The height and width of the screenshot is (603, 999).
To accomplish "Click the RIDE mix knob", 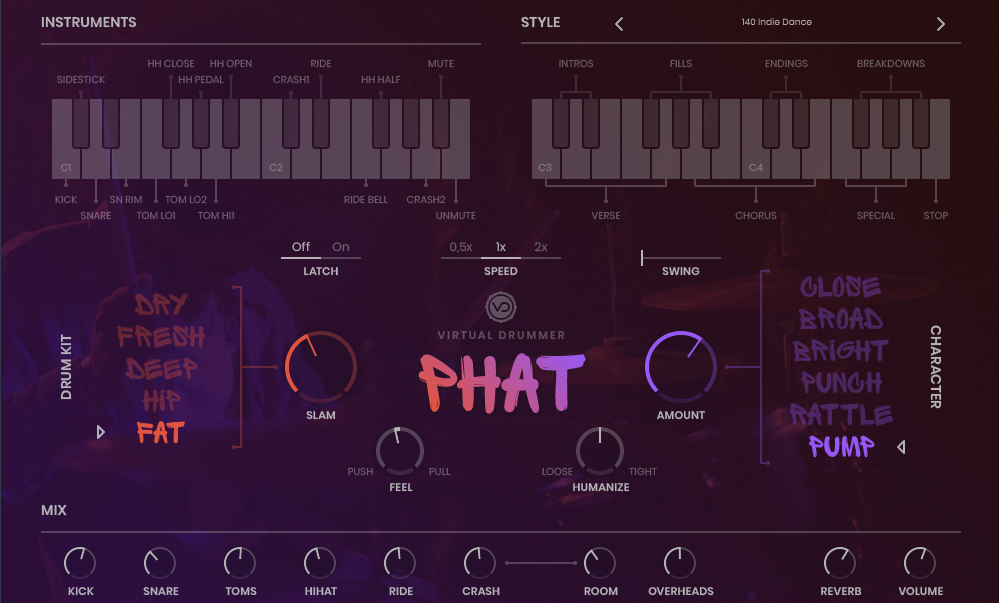I will click(x=400, y=563).
